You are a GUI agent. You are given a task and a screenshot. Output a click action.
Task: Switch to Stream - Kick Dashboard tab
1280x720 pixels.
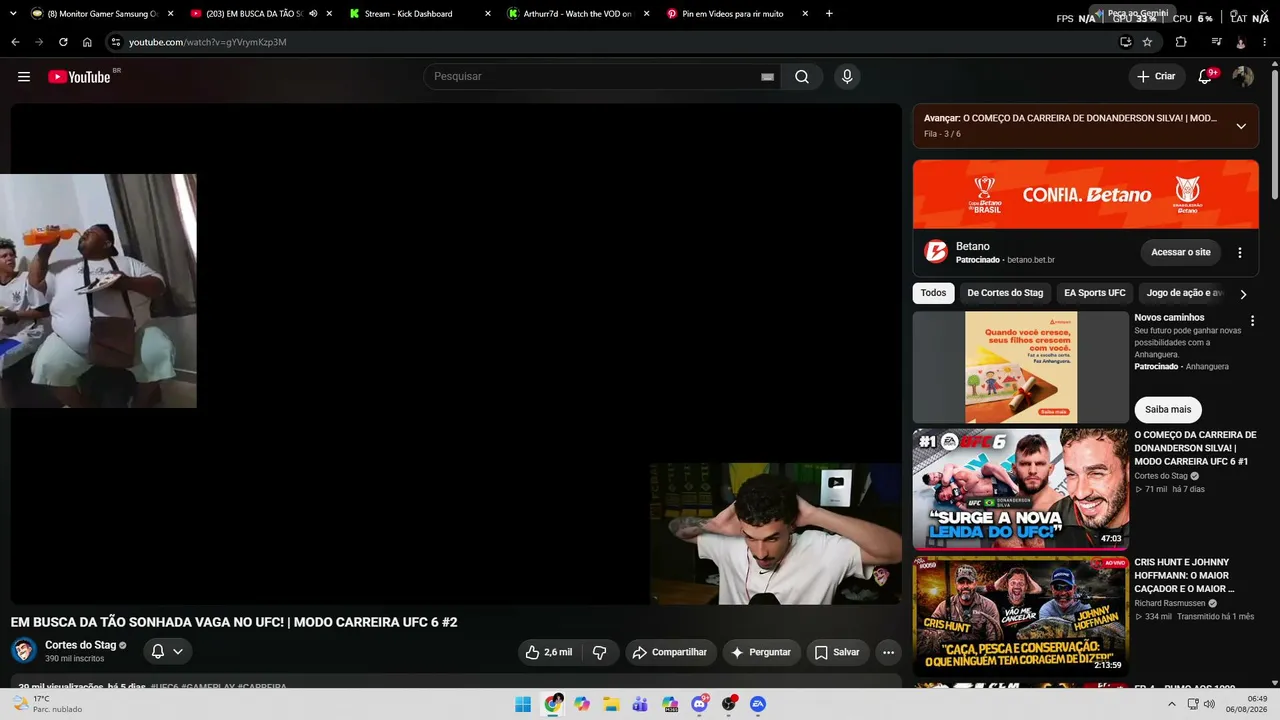(x=420, y=14)
